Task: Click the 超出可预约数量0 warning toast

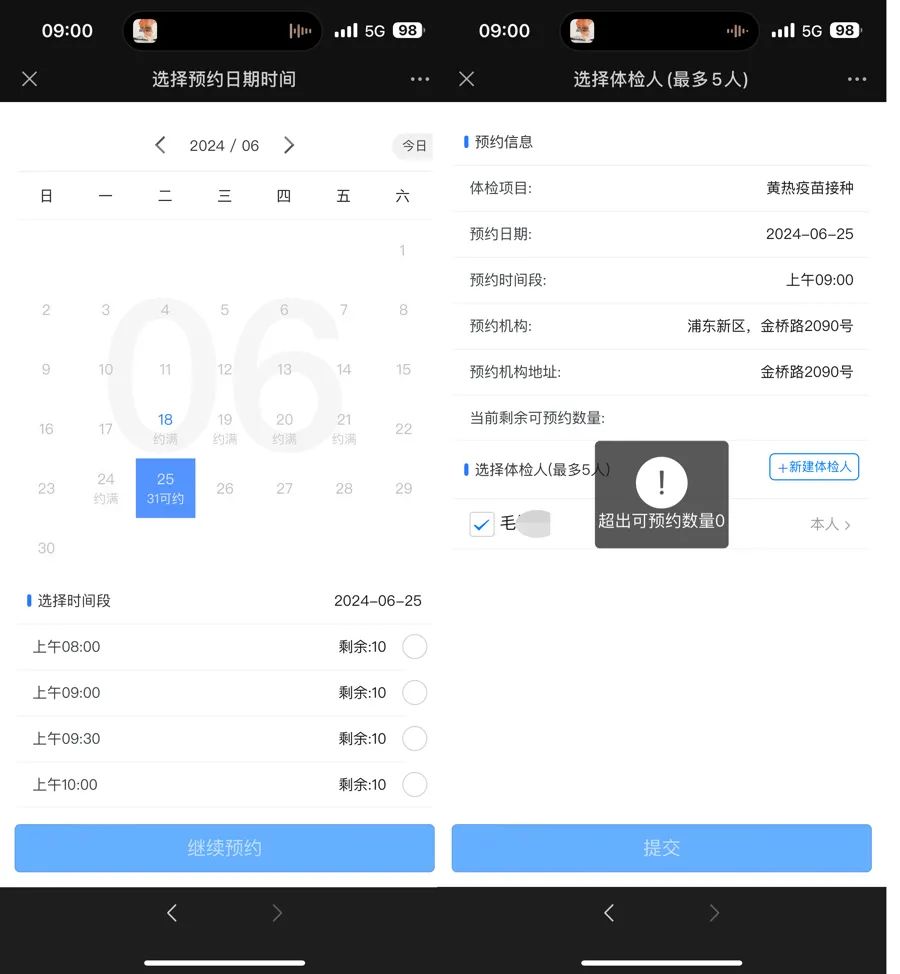Action: pos(661,494)
